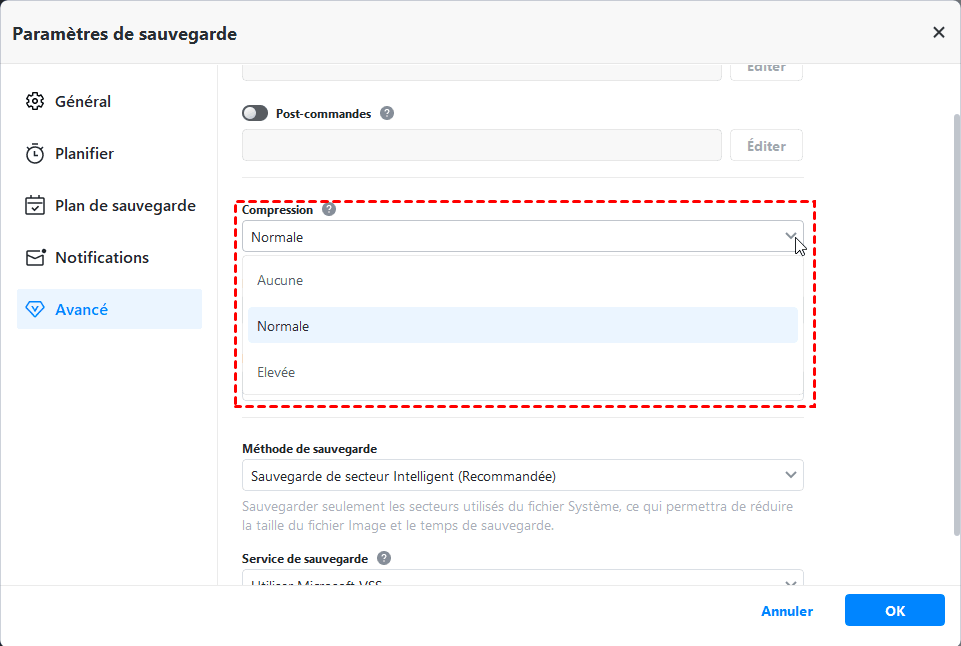Image resolution: width=961 pixels, height=646 pixels.
Task: Click the help icon next to Post-commandes
Action: [387, 114]
